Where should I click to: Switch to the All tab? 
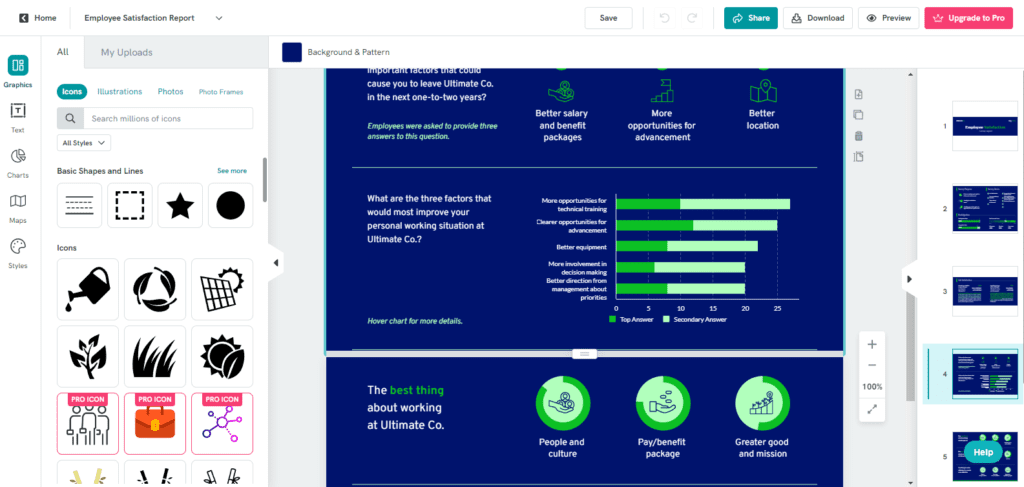pyautogui.click(x=63, y=52)
